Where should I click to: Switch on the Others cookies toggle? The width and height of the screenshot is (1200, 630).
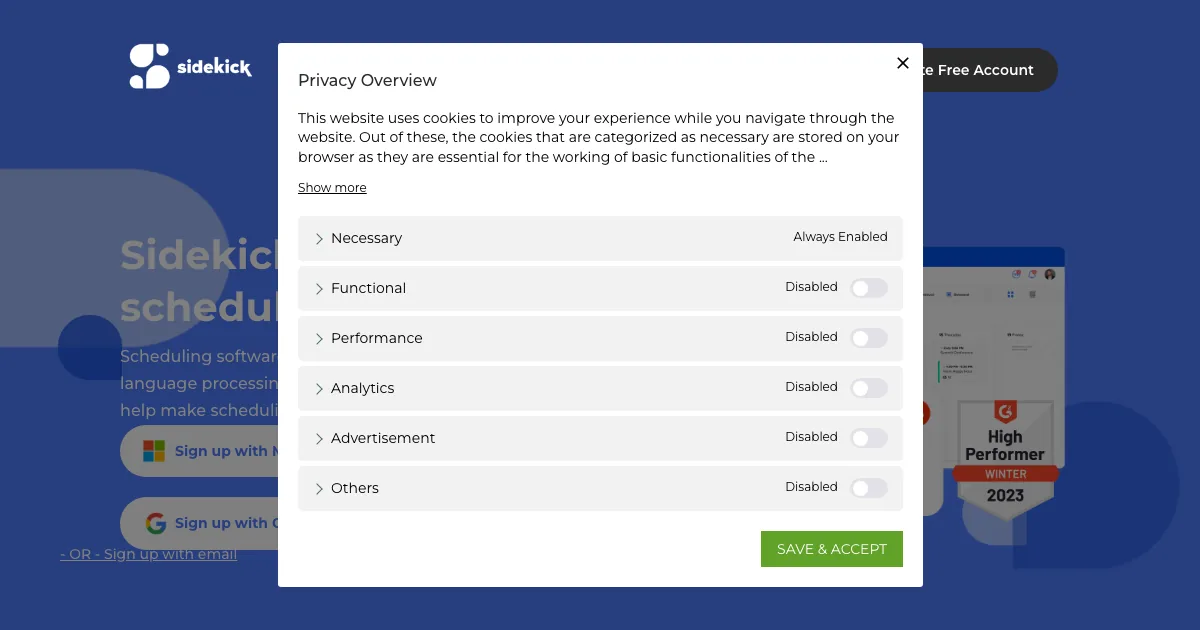(868, 488)
